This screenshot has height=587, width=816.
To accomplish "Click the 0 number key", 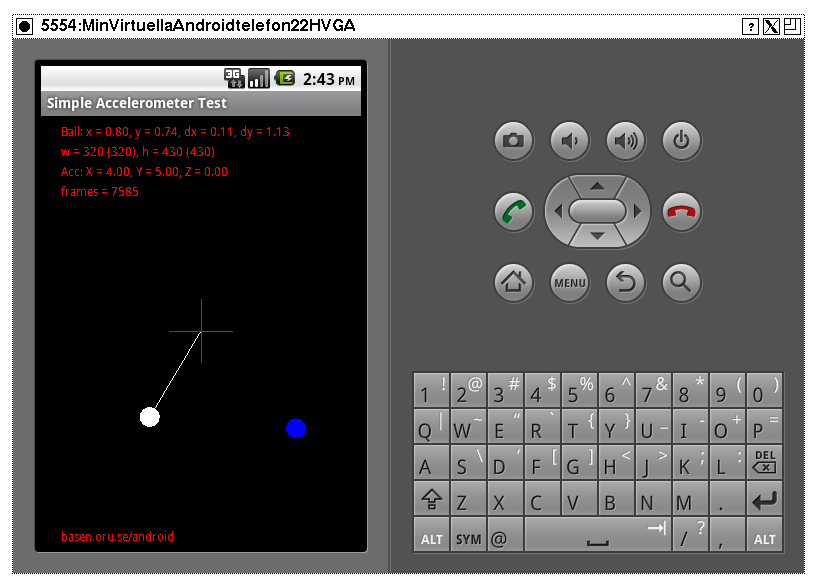I will [764, 390].
